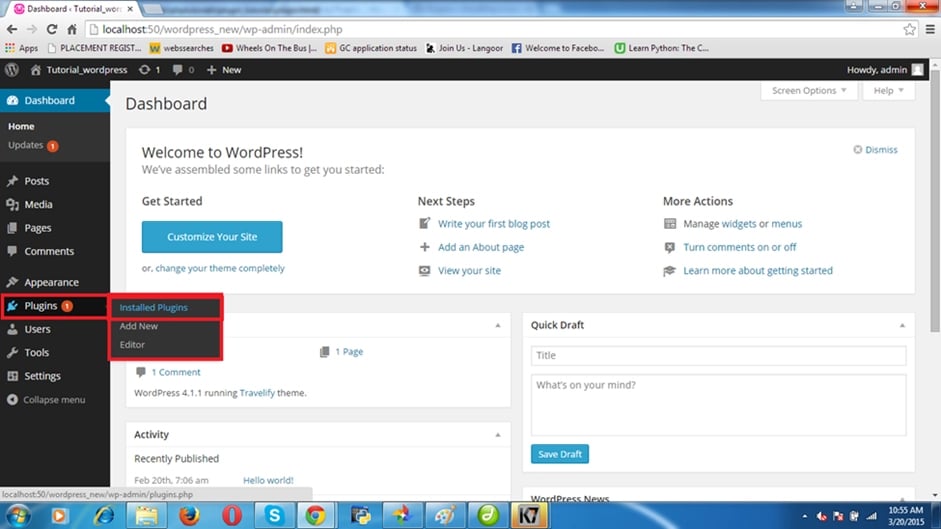
Task: Open Internet Explorer from the taskbar
Action: 104,516
